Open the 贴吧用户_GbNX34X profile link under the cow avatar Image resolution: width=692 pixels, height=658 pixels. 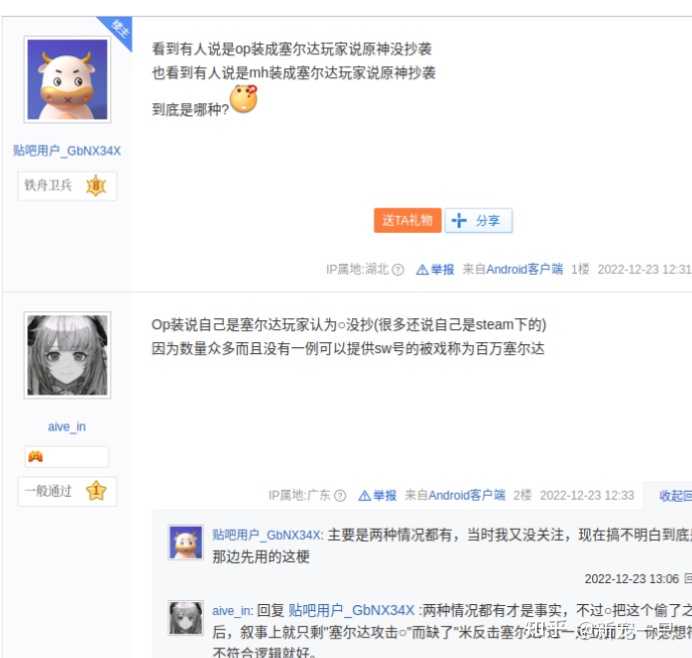pyautogui.click(x=67, y=151)
